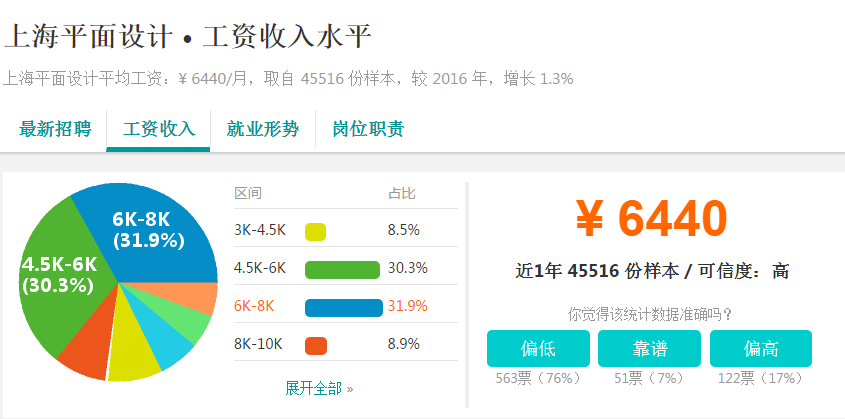Click the blue 6K-8K bar
The width and height of the screenshot is (845, 419).
pos(344,308)
